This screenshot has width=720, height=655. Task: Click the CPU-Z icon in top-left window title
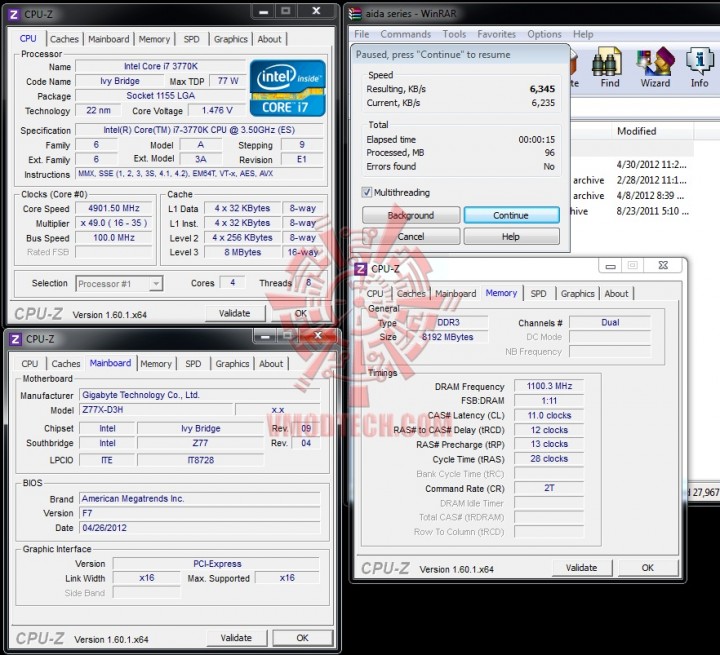[x=14, y=15]
